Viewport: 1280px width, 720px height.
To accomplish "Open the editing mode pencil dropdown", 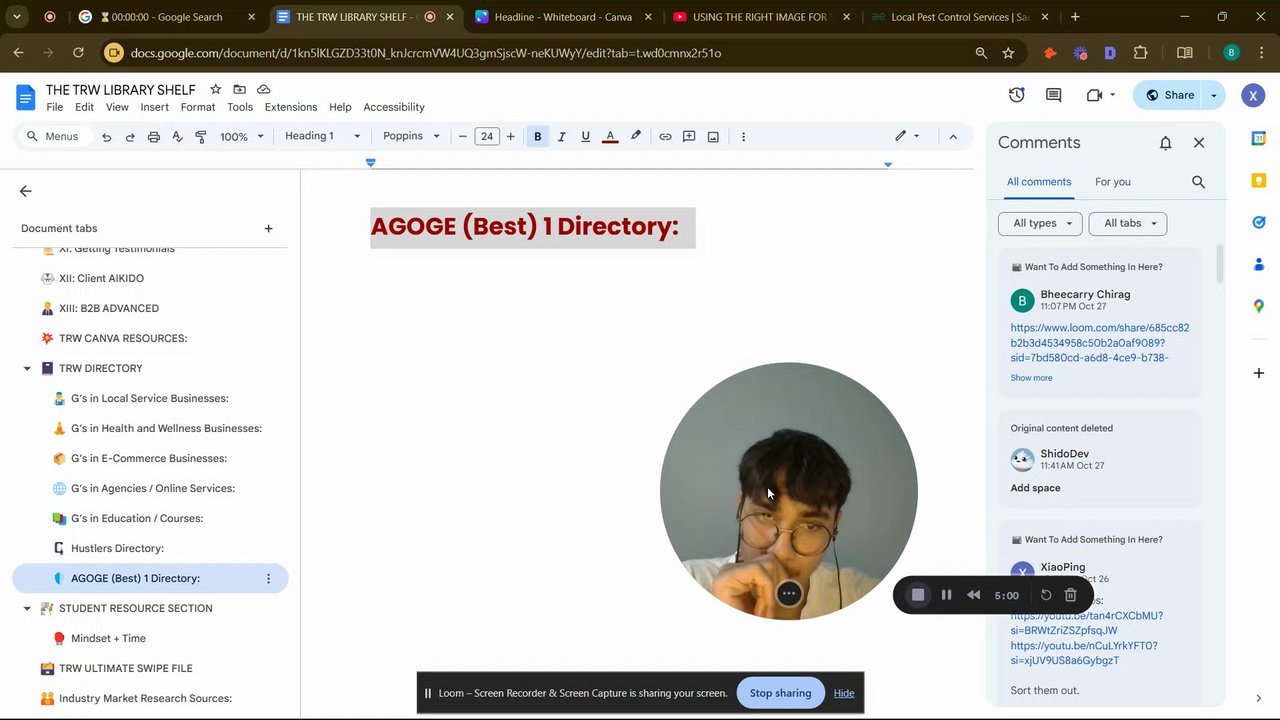I will pos(907,136).
